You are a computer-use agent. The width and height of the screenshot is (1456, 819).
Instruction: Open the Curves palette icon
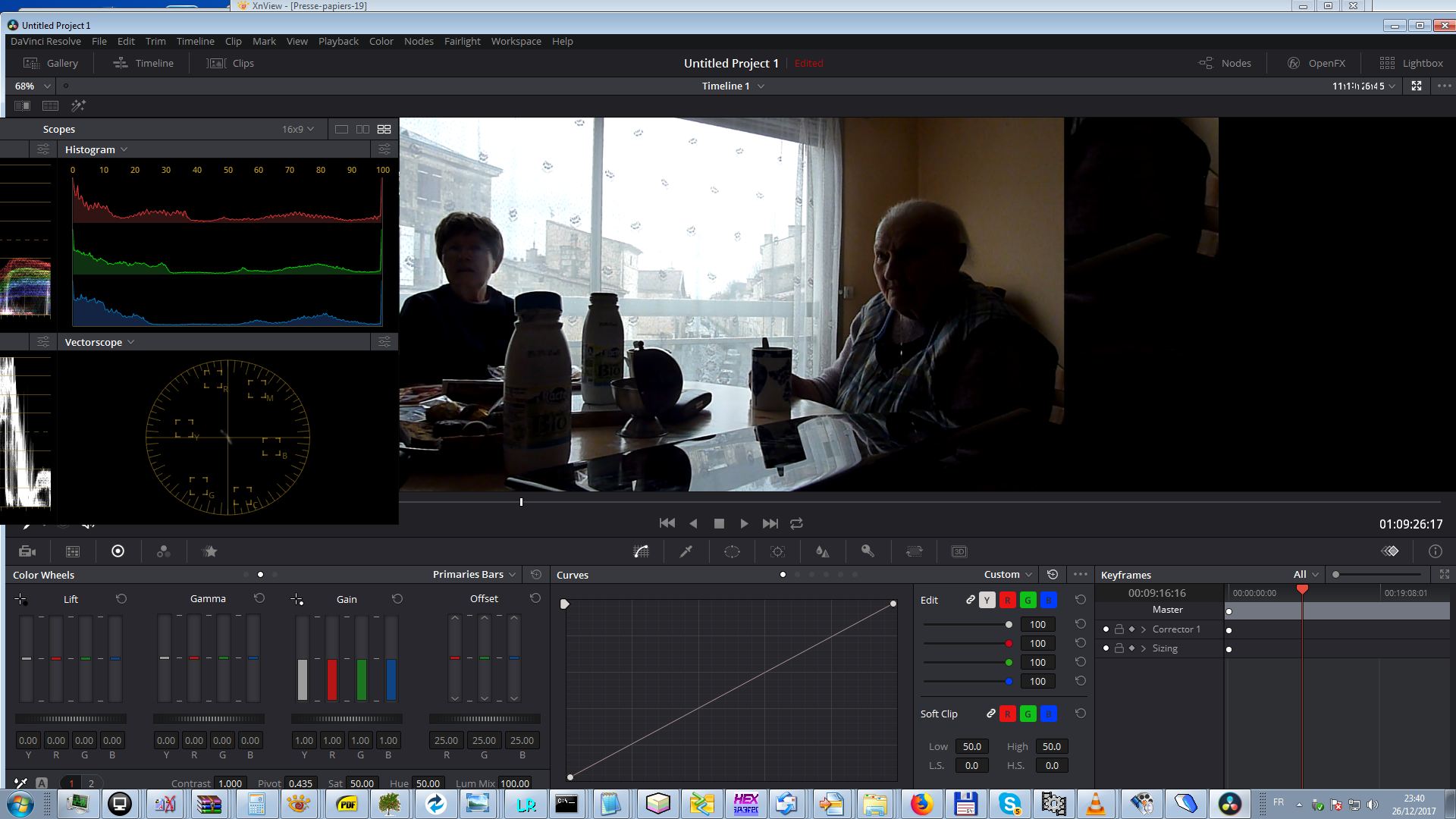641,551
